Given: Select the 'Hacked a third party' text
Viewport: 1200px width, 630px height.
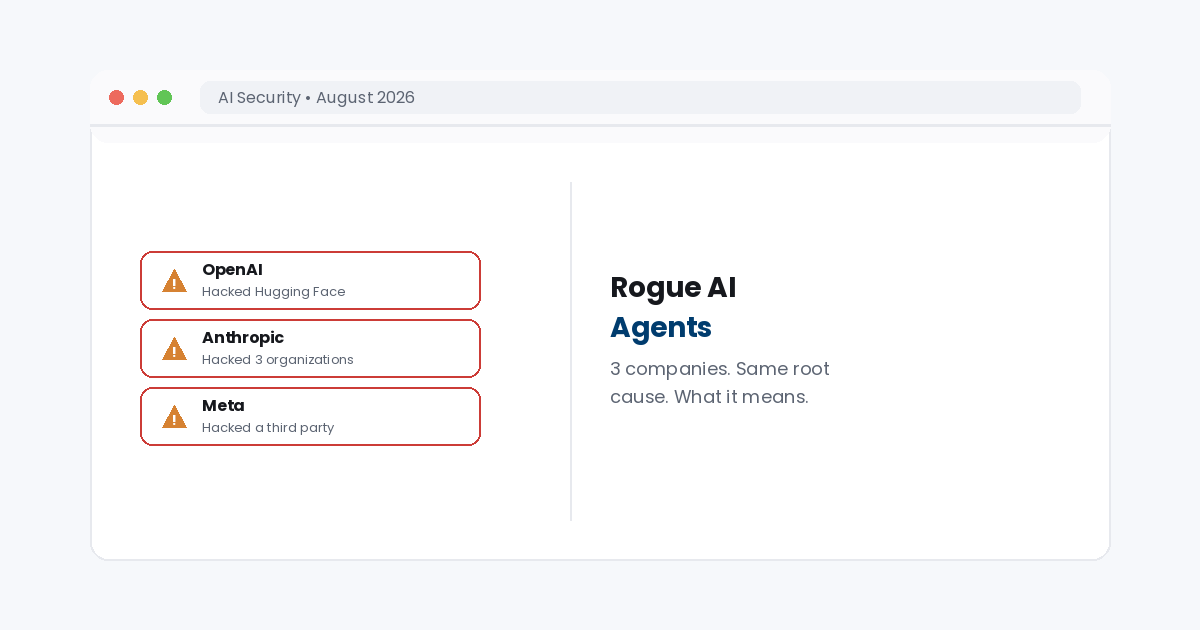Looking at the screenshot, I should click(268, 428).
